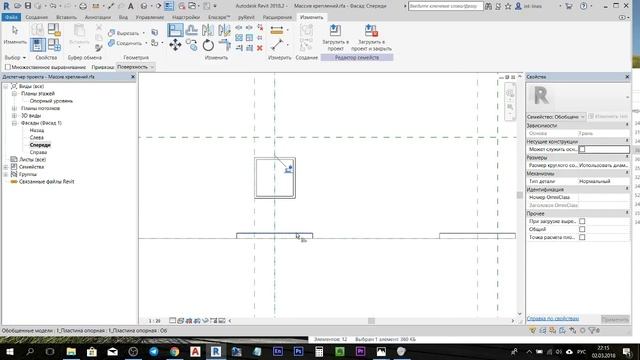Click the drawing area horizontal scrollbar thumb
This screenshot has height=360, width=640.
[x=371, y=321]
